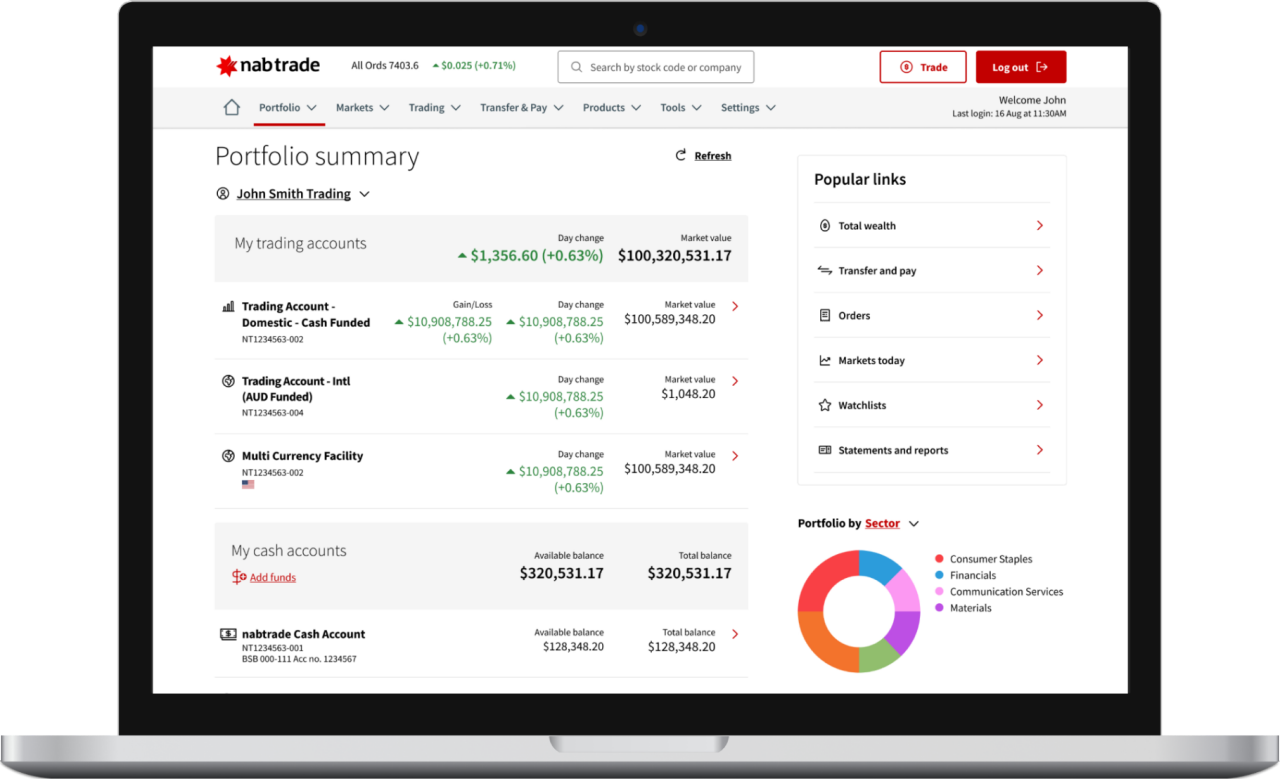Open Domestic Cash Funded account via its red arrow
The width and height of the screenshot is (1280, 779).
(x=735, y=306)
